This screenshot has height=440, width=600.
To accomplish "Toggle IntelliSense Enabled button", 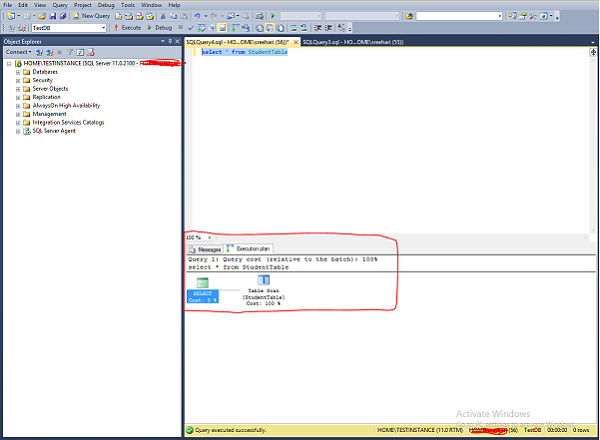I will (x=222, y=28).
